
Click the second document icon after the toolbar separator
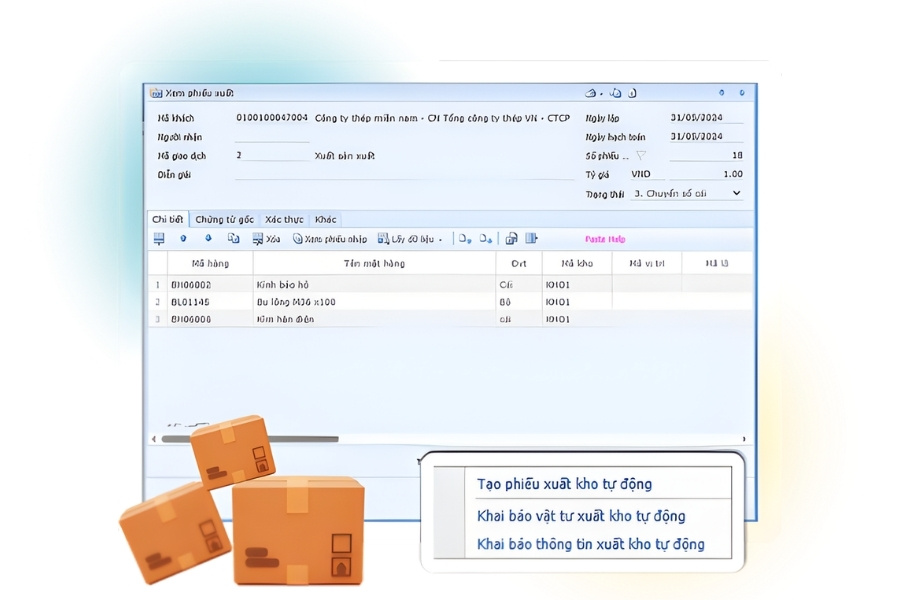coord(486,239)
